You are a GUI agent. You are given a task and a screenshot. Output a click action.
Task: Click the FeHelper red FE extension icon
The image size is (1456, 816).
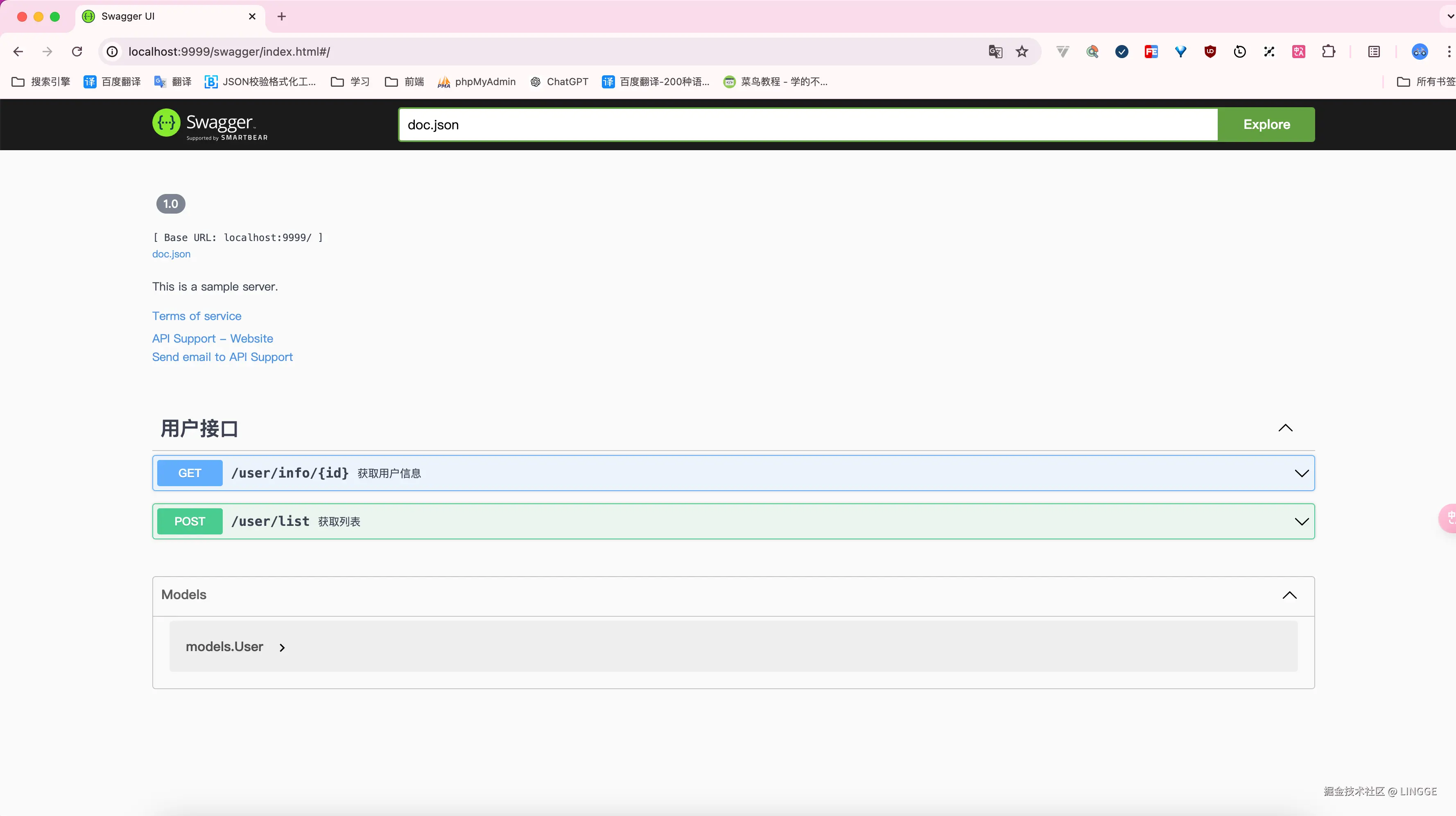pyautogui.click(x=1151, y=52)
